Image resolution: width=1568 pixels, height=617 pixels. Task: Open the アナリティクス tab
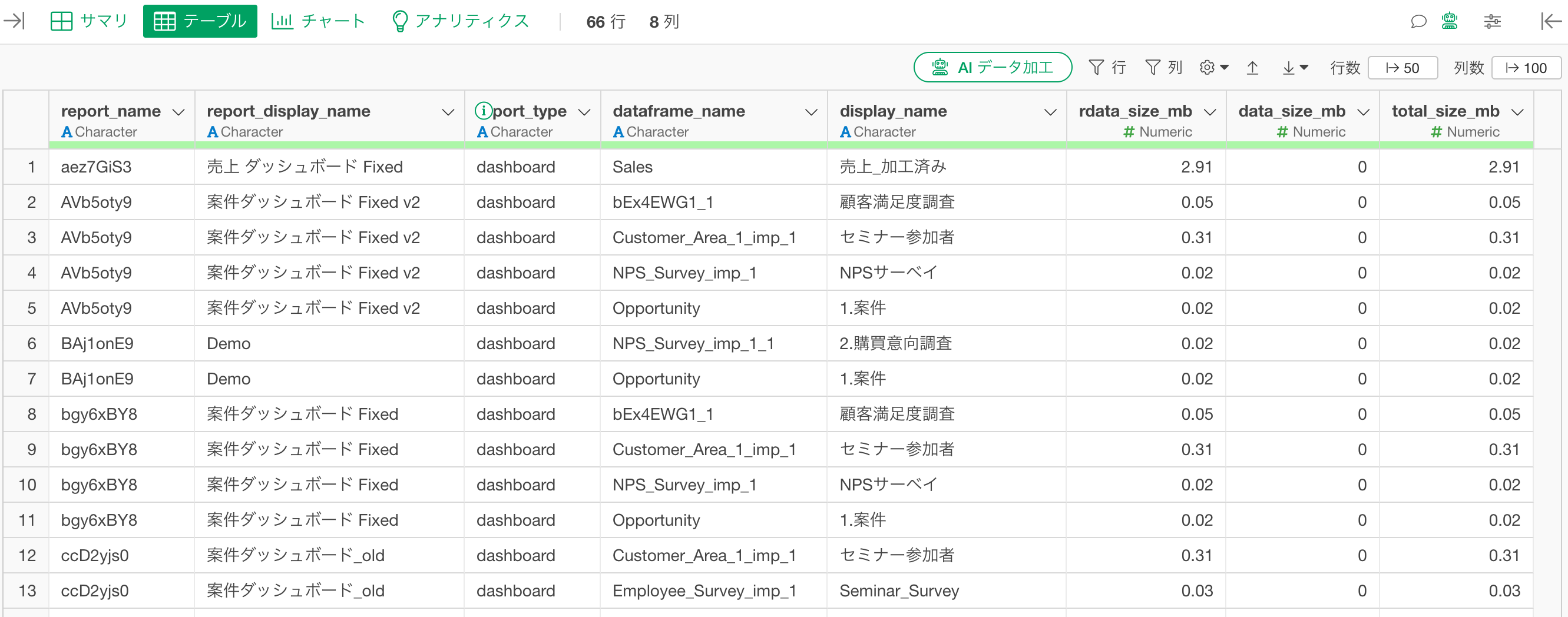coord(460,21)
